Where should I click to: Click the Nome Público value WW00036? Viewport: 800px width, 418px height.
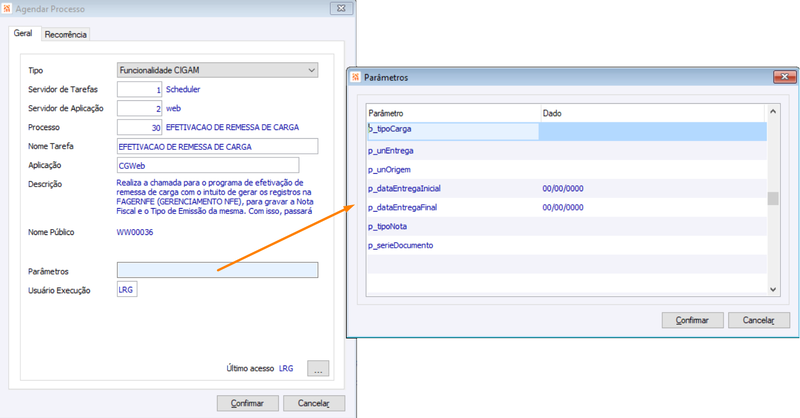pos(135,232)
